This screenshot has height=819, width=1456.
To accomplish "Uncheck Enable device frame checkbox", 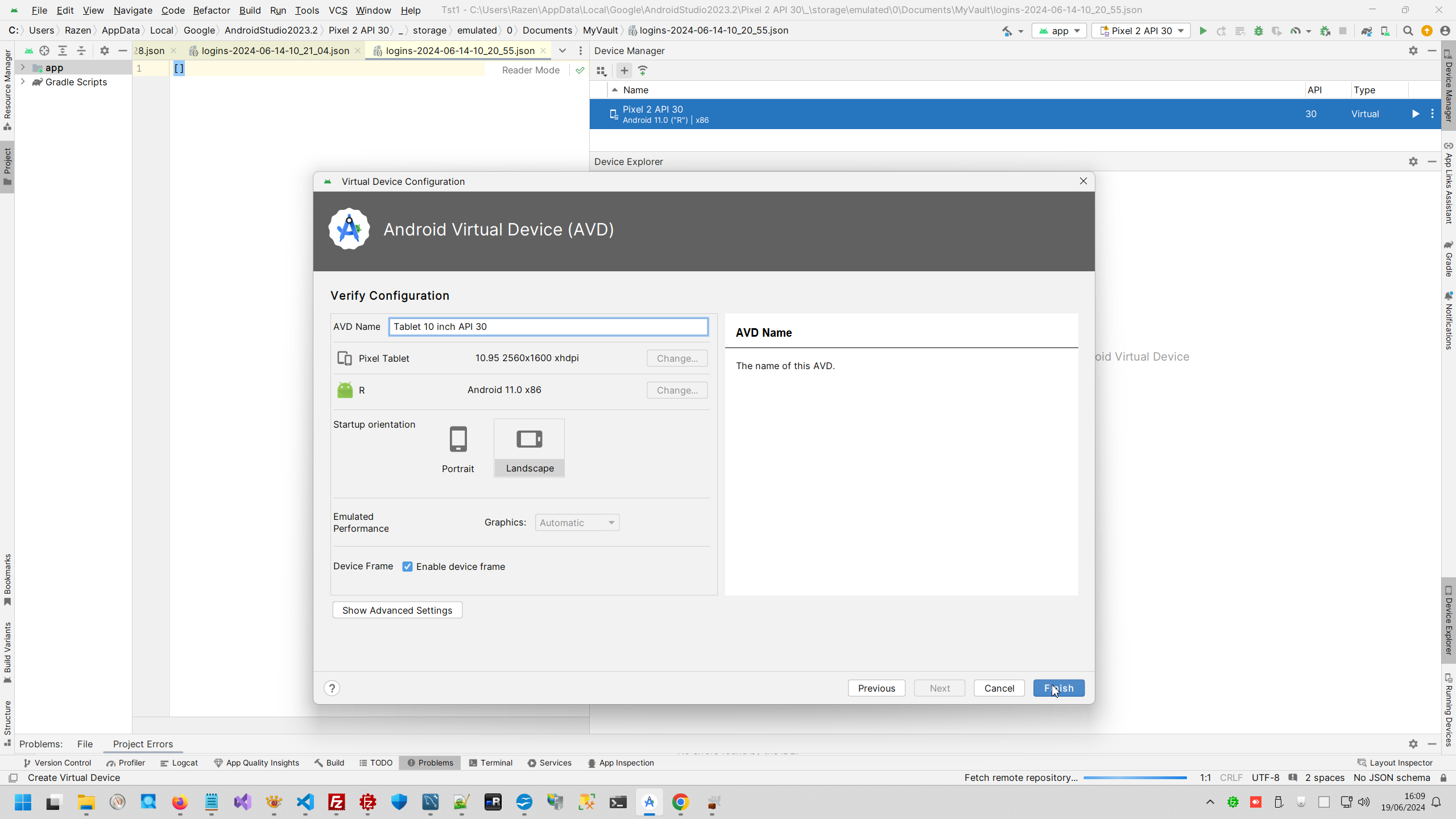I will [x=407, y=566].
